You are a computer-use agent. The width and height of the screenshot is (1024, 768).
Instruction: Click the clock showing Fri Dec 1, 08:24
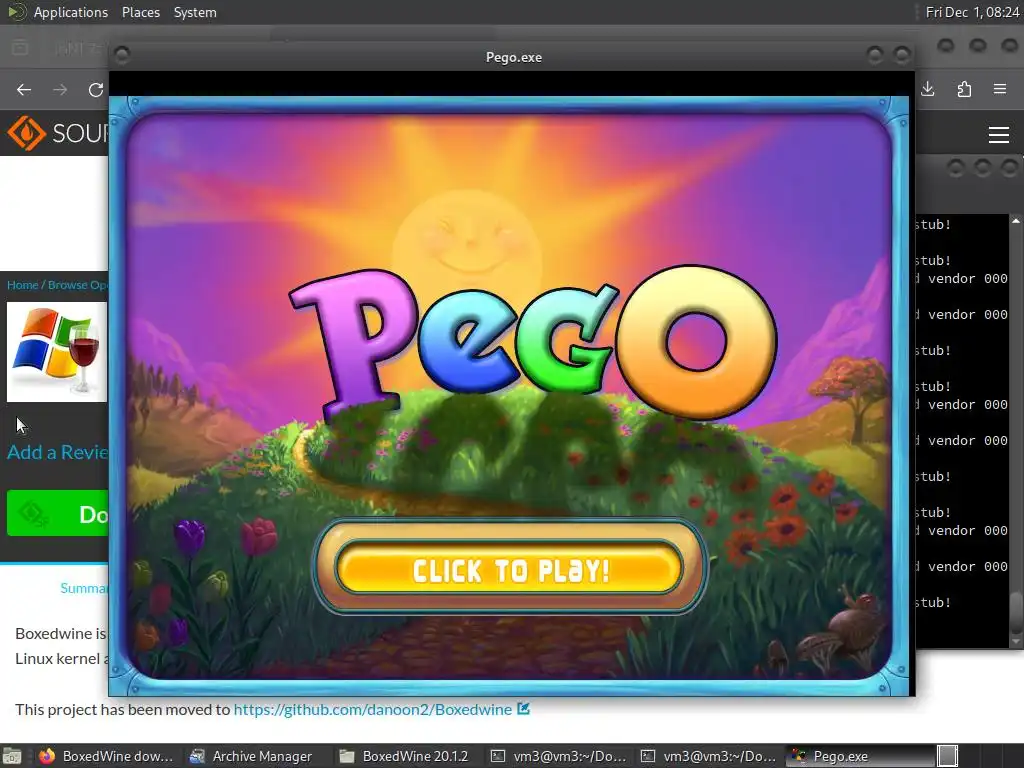972,12
